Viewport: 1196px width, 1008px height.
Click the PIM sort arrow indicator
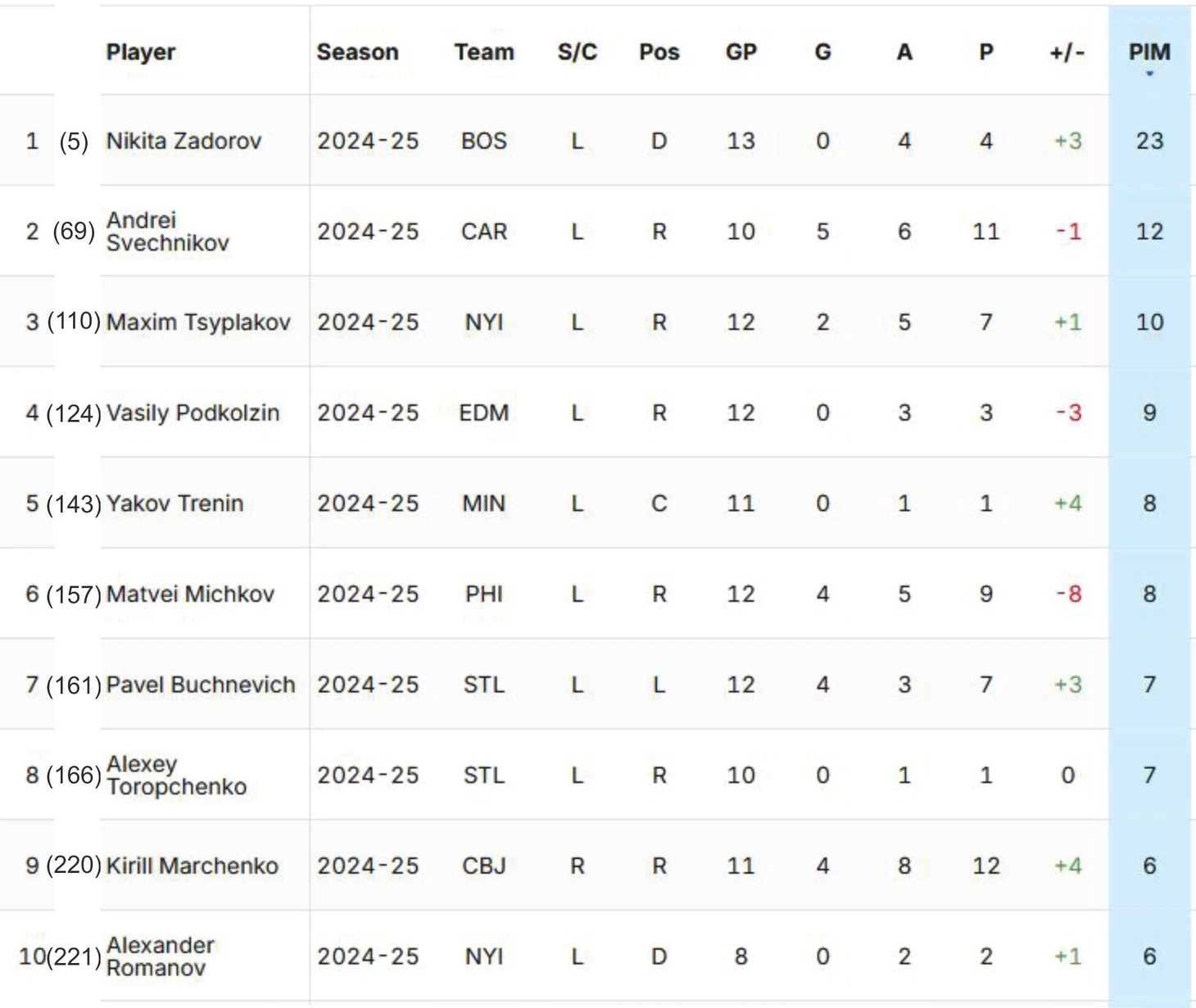point(1149,74)
